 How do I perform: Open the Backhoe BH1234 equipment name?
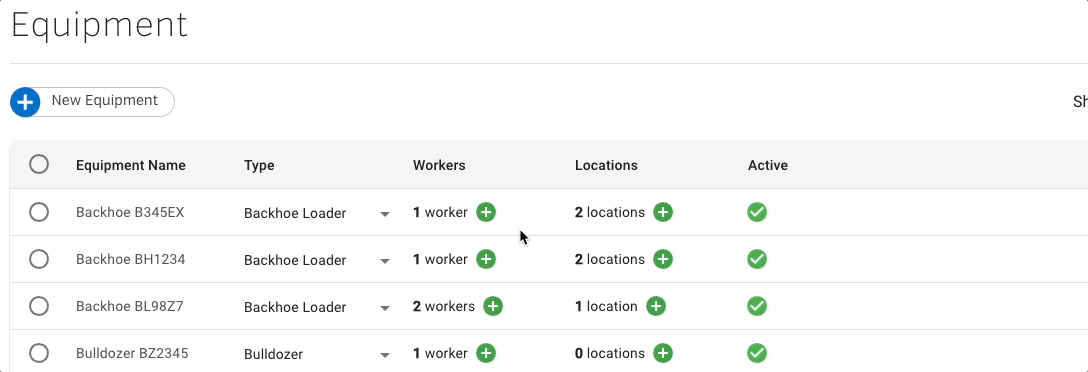[130, 260]
